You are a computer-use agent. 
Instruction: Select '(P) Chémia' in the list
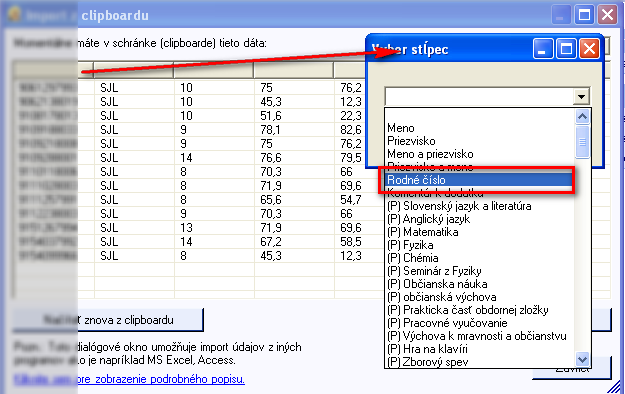[x=413, y=258]
